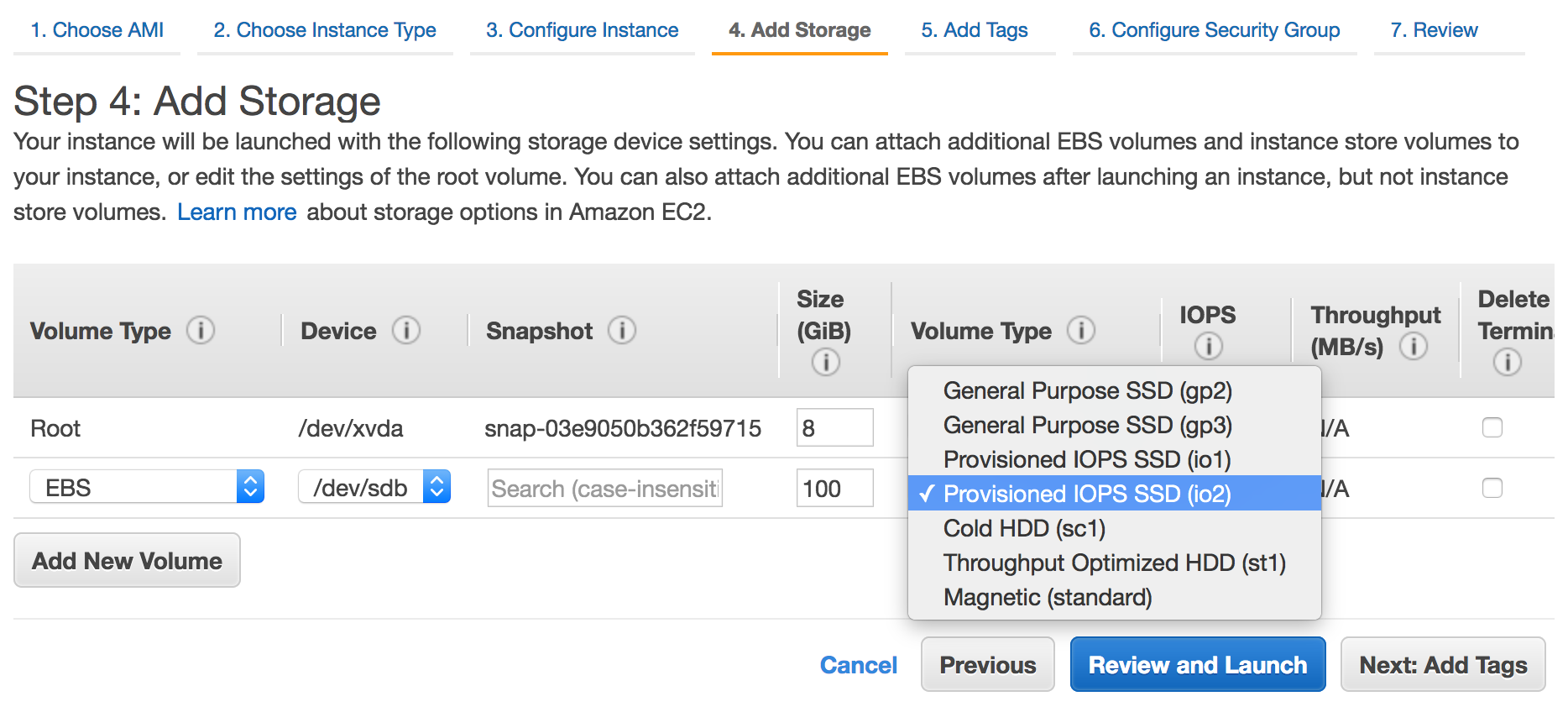
Task: Click the IOPS column info icon
Action: tap(1208, 346)
